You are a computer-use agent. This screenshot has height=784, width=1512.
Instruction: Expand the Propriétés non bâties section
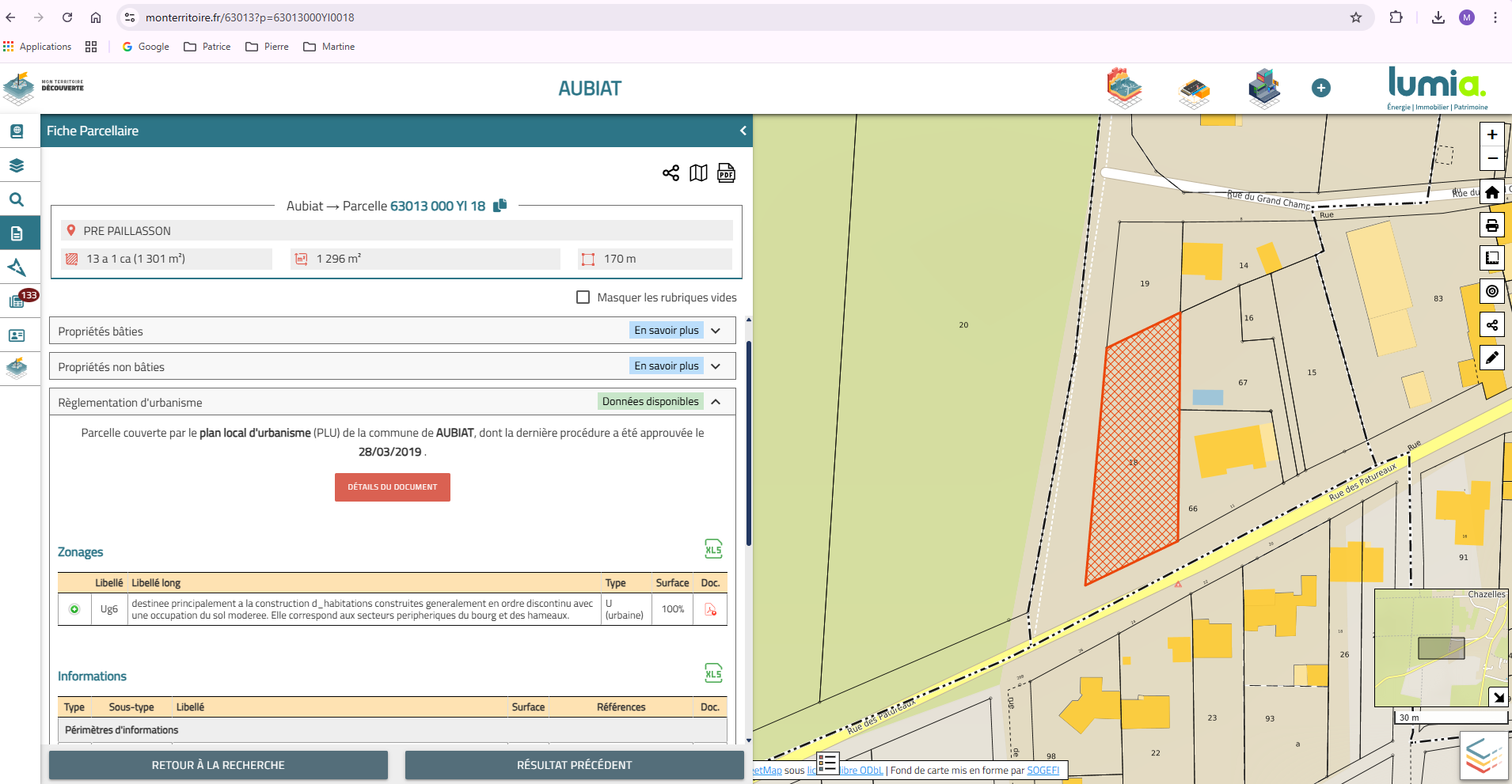(x=716, y=366)
